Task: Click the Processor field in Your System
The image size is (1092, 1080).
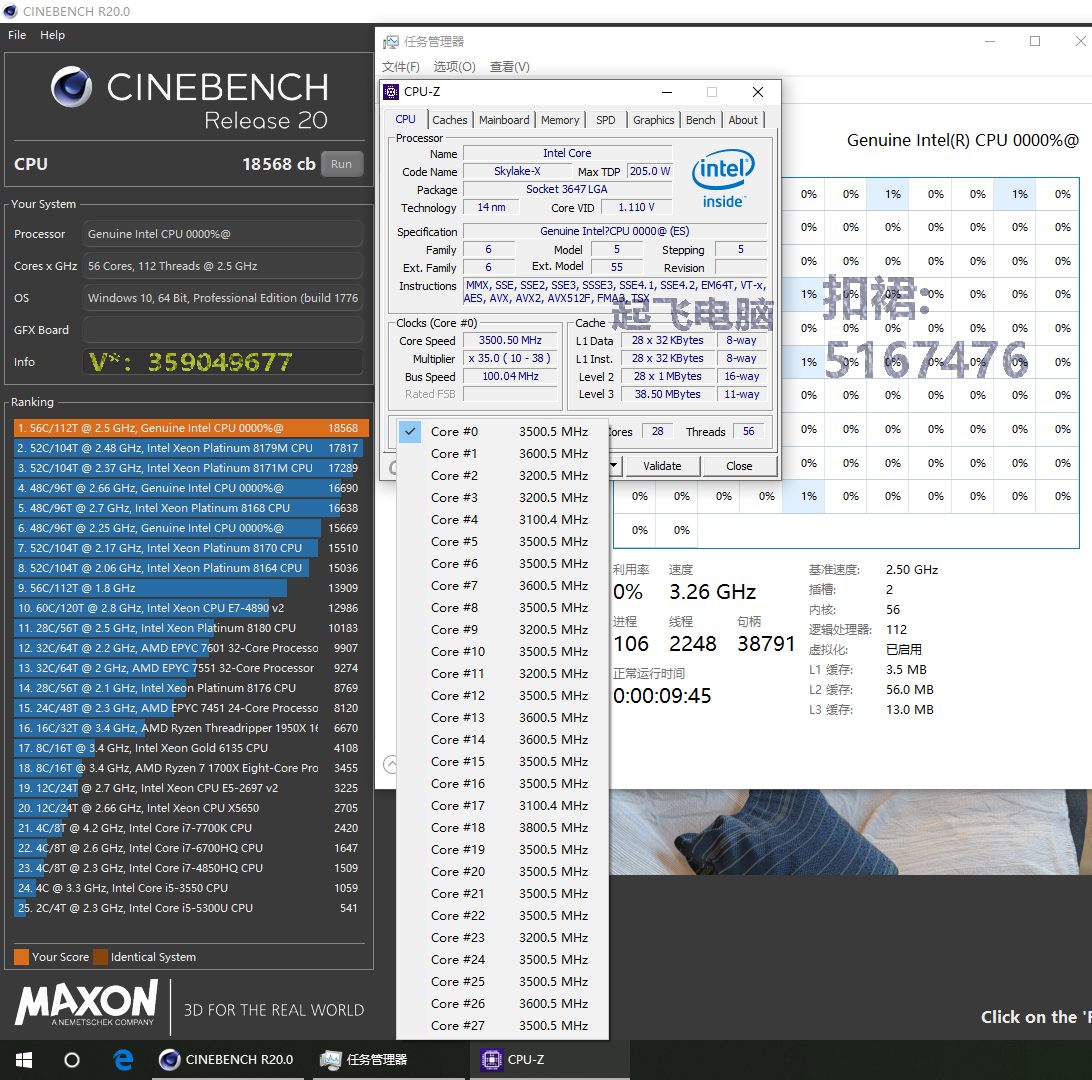Action: (x=222, y=234)
